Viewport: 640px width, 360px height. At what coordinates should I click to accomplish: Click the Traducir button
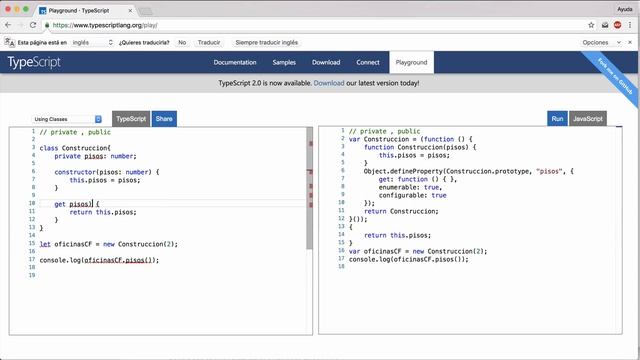[209, 42]
